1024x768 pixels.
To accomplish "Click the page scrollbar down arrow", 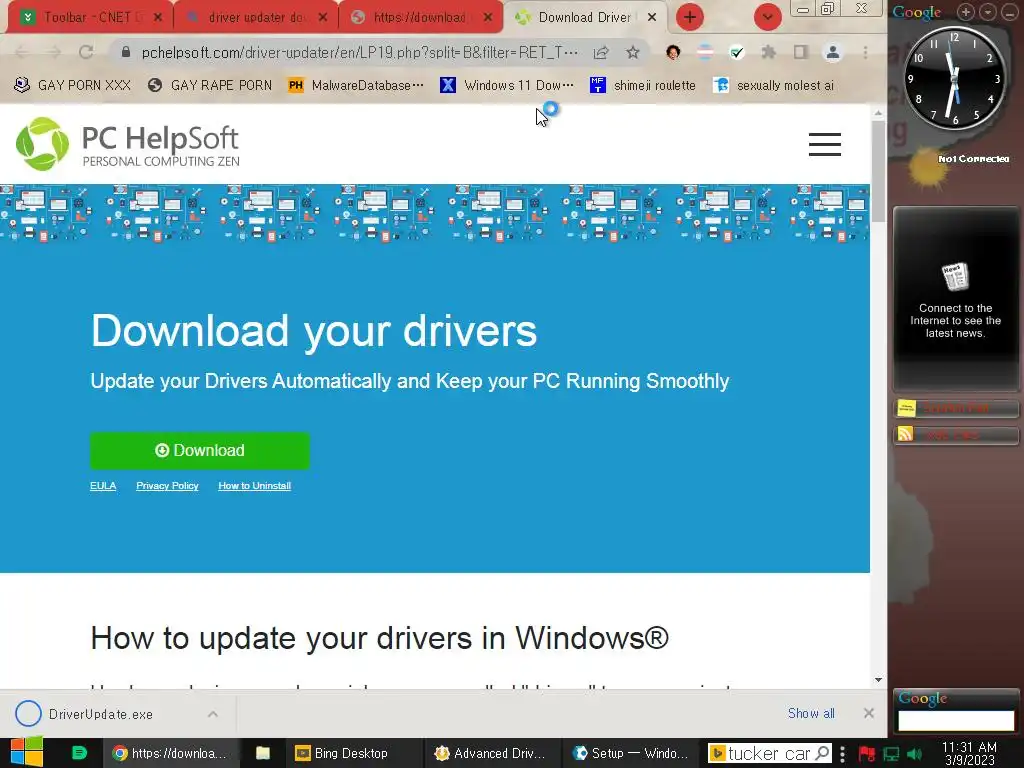I will pos(878,680).
